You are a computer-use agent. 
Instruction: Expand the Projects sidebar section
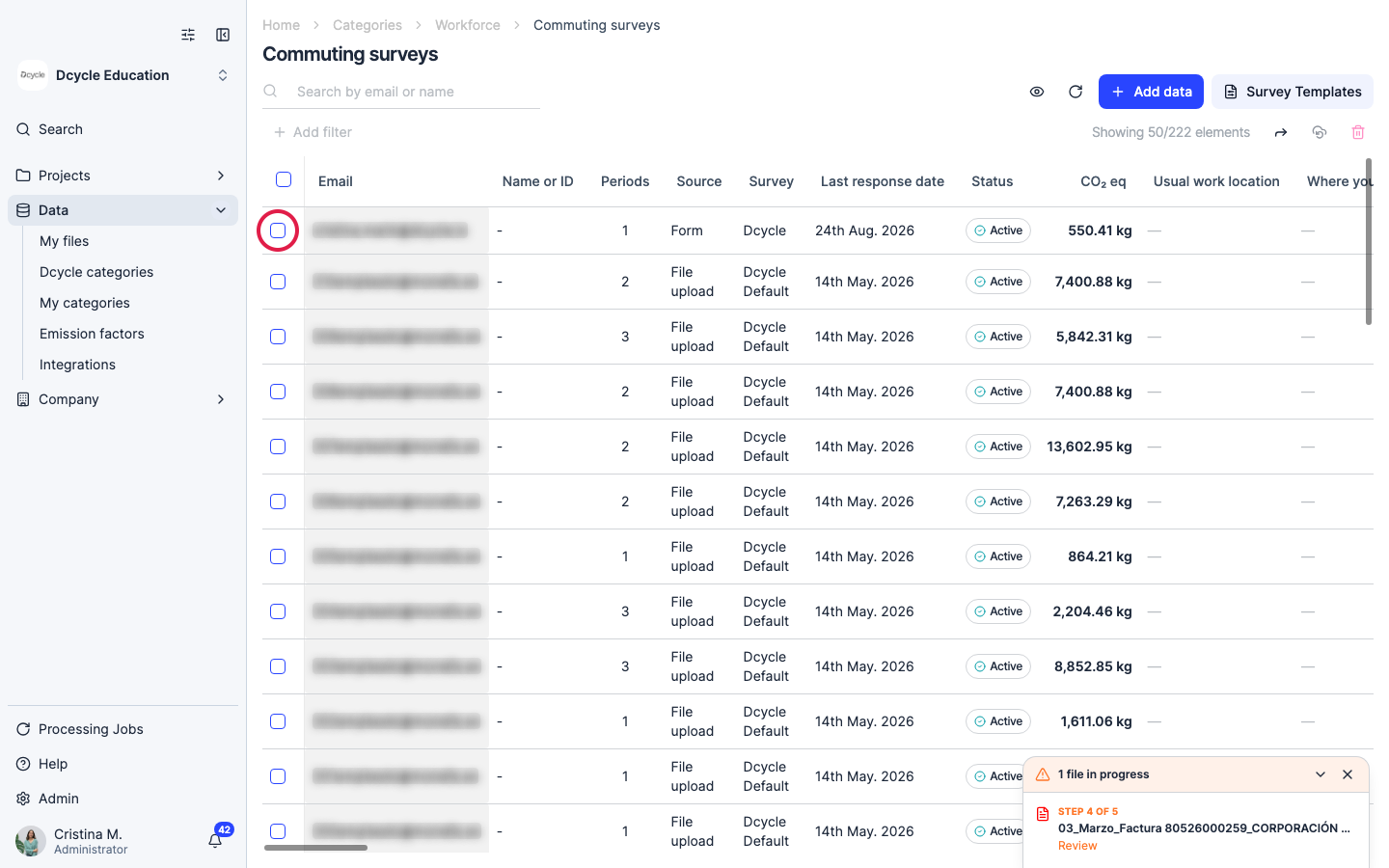point(123,176)
